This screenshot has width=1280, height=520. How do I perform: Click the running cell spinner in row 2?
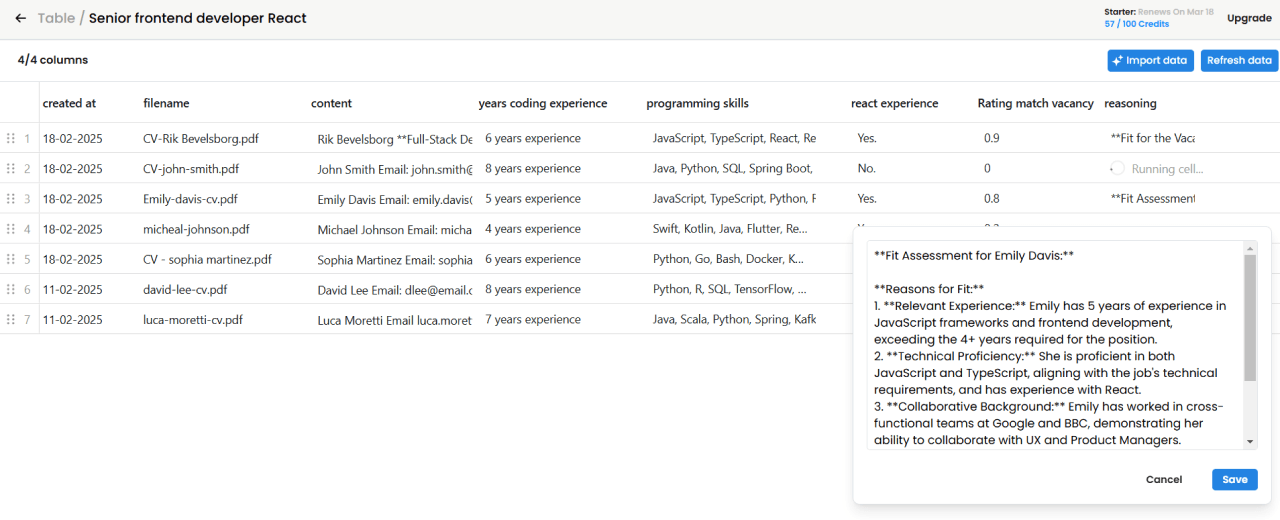[x=1117, y=169]
